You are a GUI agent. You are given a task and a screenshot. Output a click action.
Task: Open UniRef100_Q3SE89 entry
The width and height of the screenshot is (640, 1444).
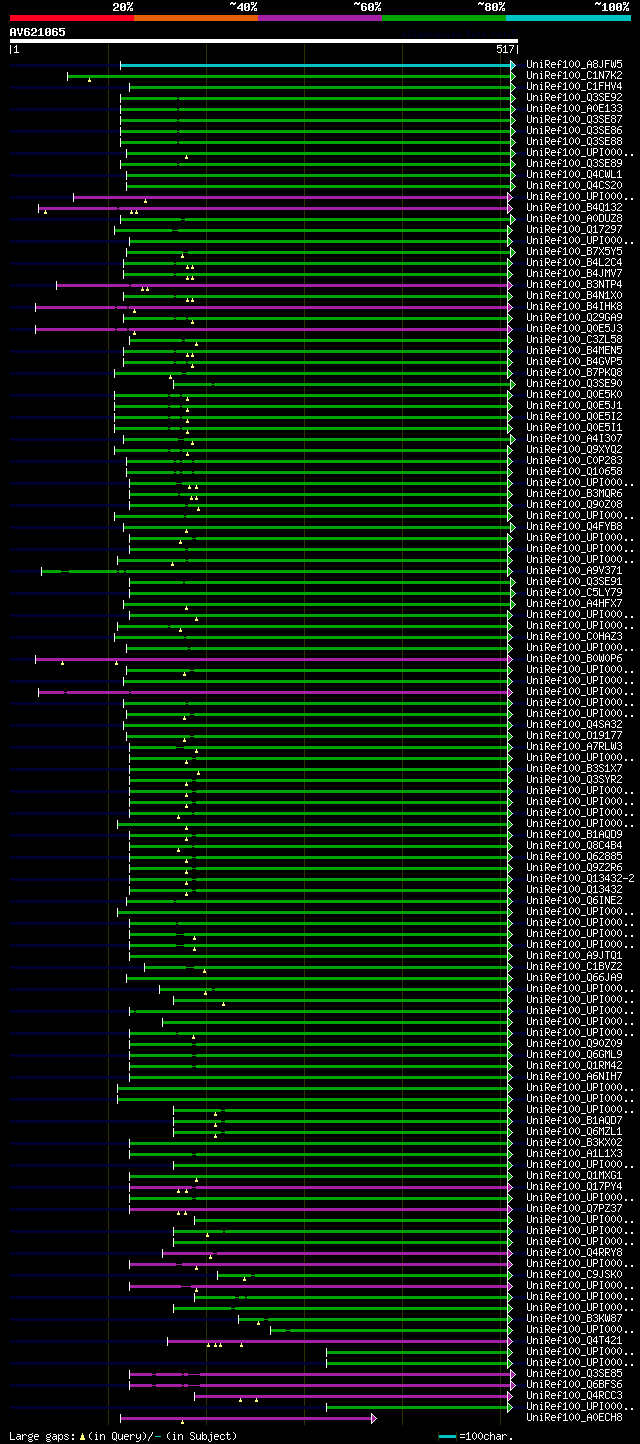[574, 163]
